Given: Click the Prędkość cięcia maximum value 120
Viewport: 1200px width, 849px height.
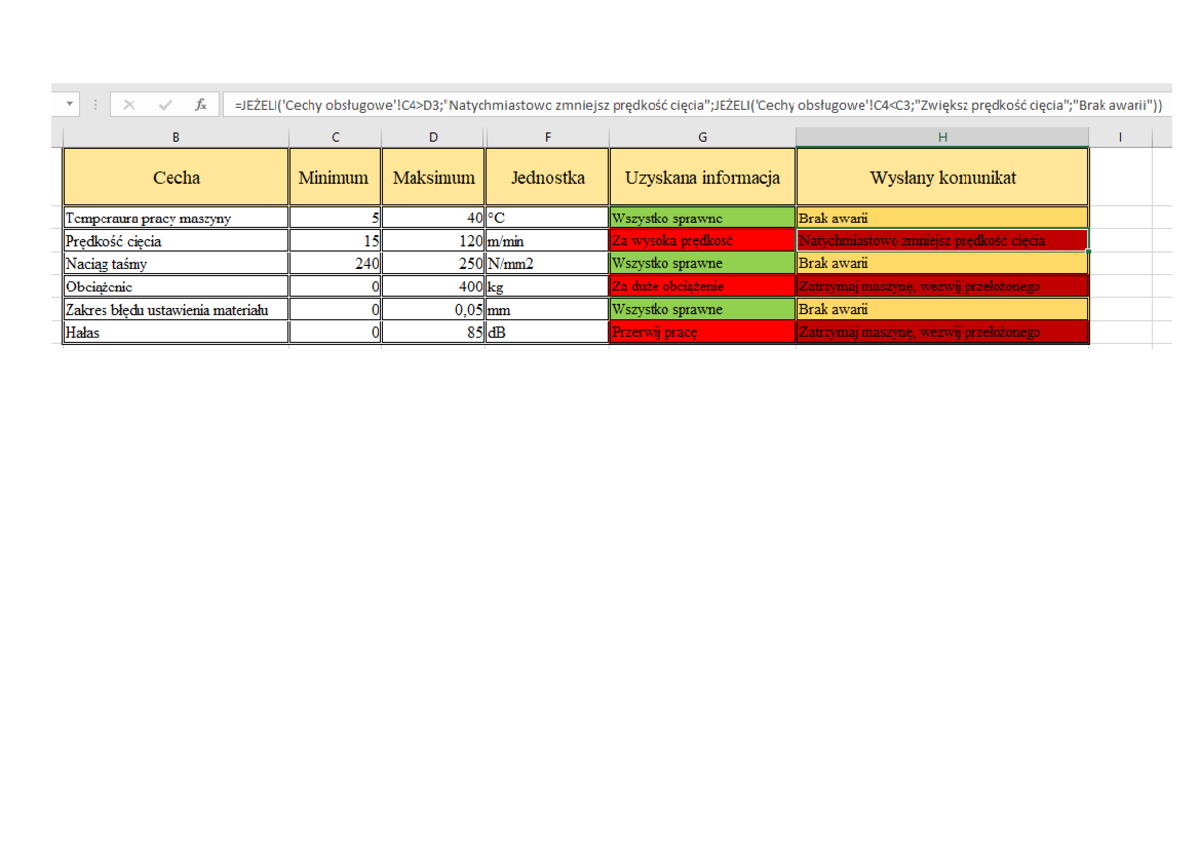Looking at the screenshot, I should coord(433,240).
